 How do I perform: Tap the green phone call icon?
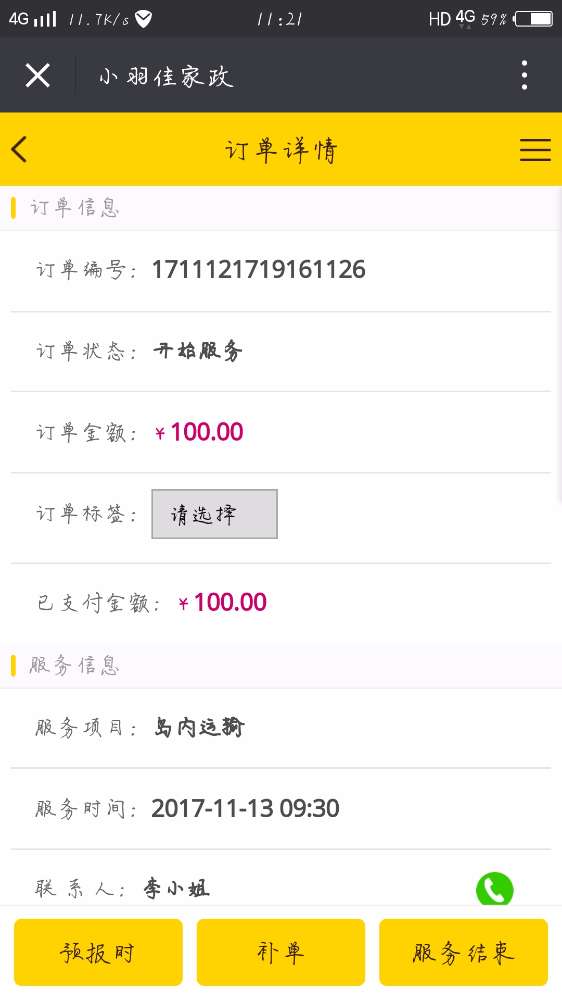[494, 889]
